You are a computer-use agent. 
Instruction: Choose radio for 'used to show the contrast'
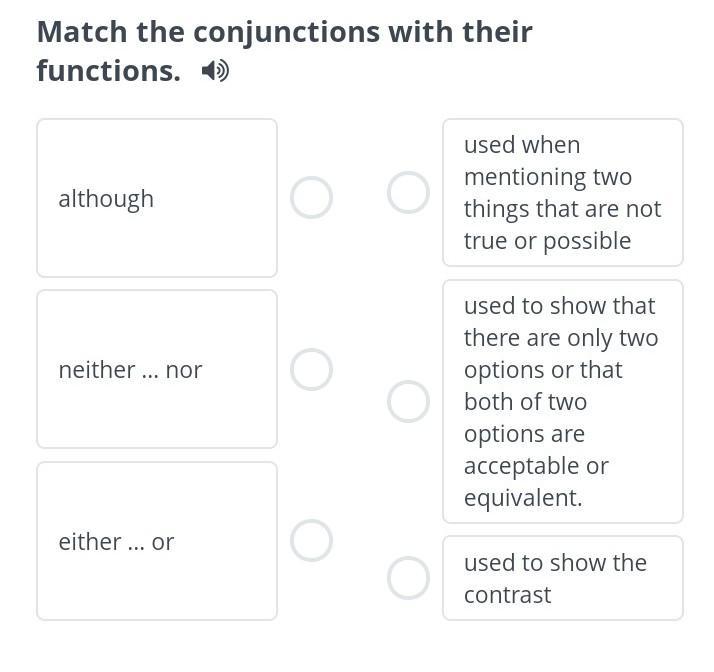click(x=408, y=578)
